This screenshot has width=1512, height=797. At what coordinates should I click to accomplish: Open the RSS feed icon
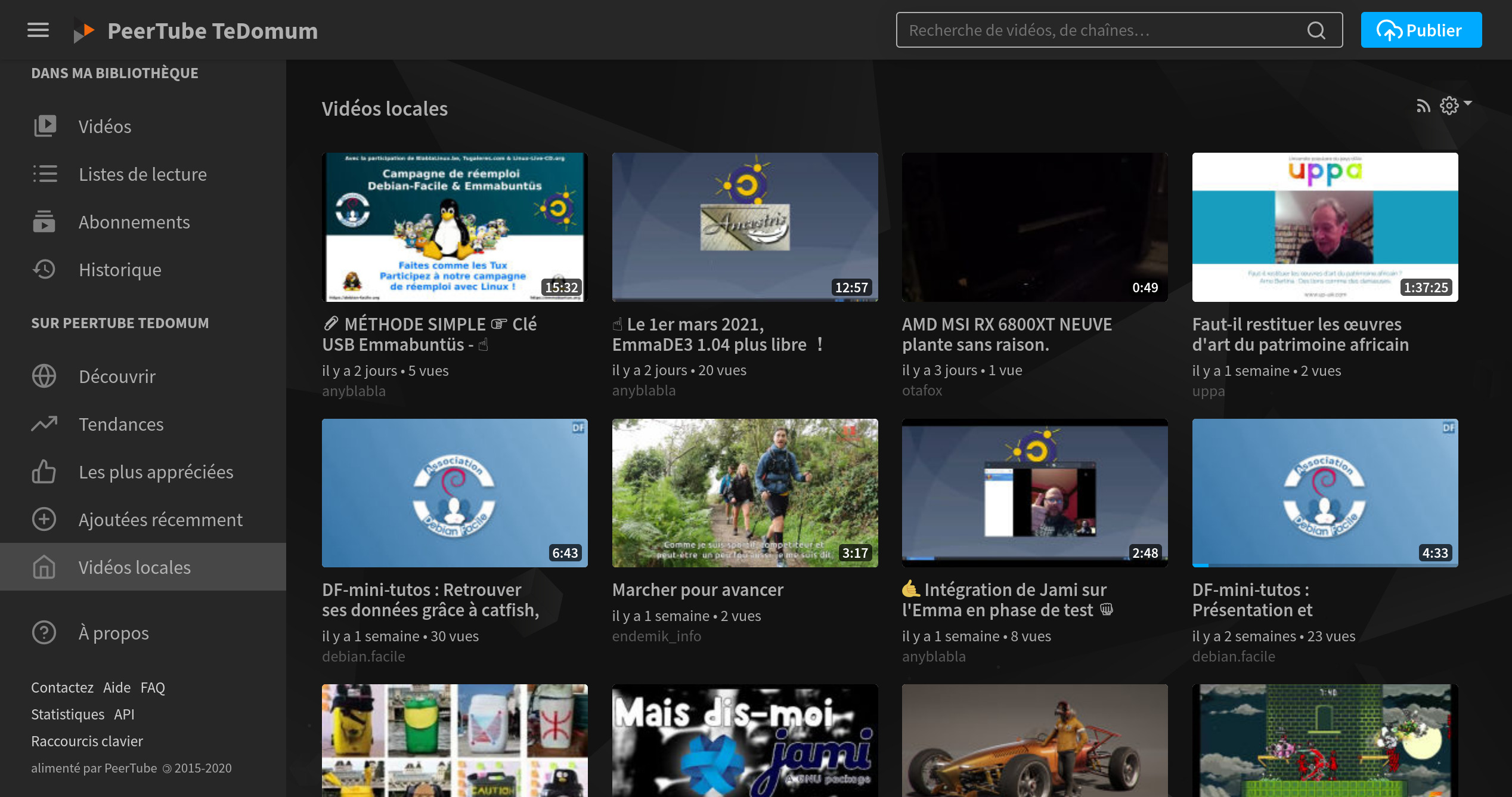1423,106
